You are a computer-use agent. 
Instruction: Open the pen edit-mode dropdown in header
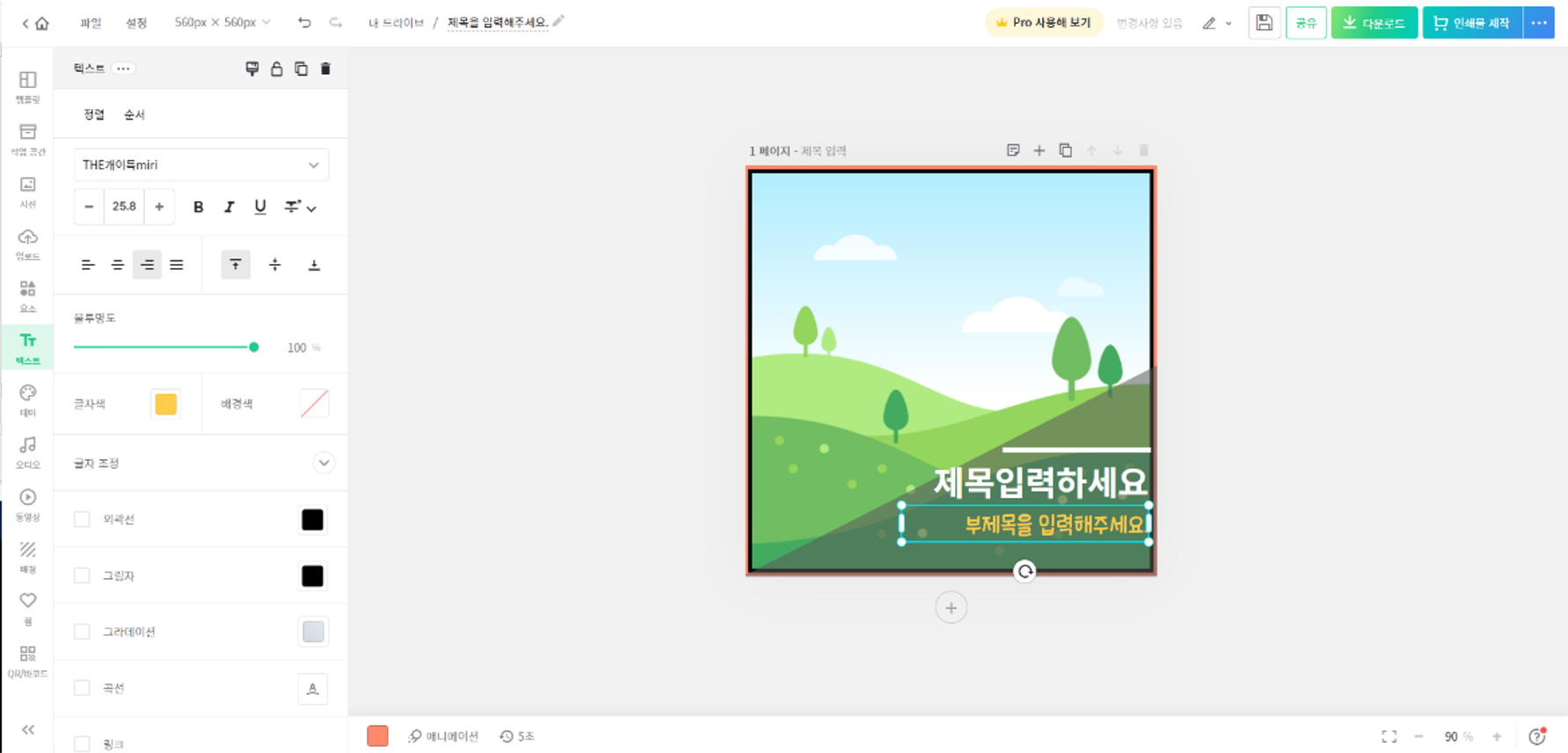tap(1217, 24)
